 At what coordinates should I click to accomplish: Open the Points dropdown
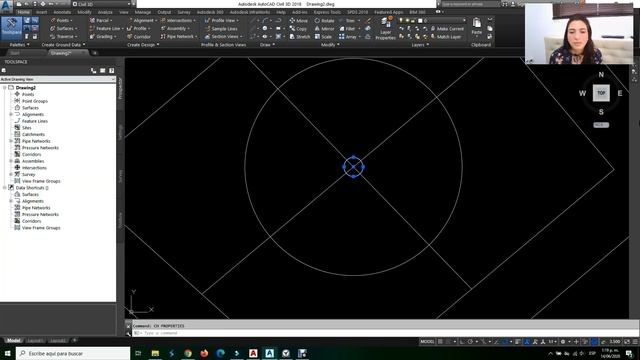pyautogui.click(x=62, y=20)
